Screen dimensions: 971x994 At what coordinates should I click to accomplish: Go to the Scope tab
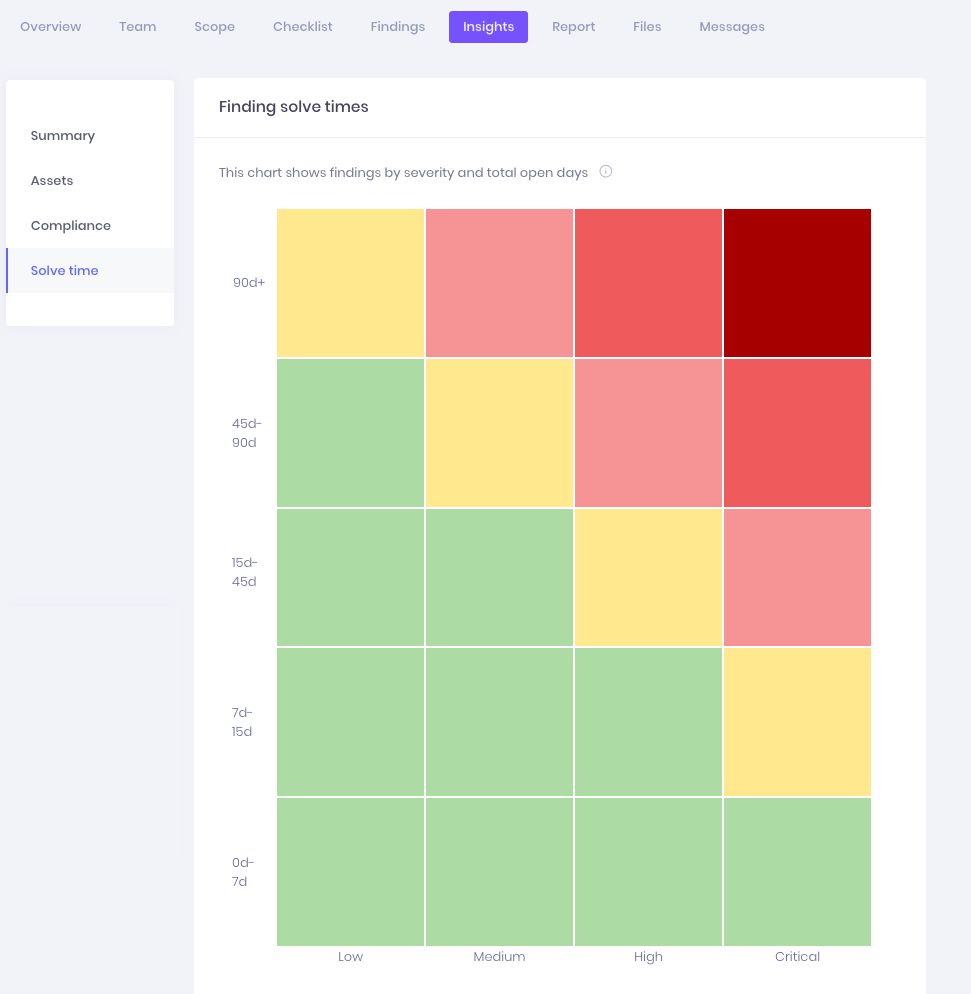pos(214,27)
